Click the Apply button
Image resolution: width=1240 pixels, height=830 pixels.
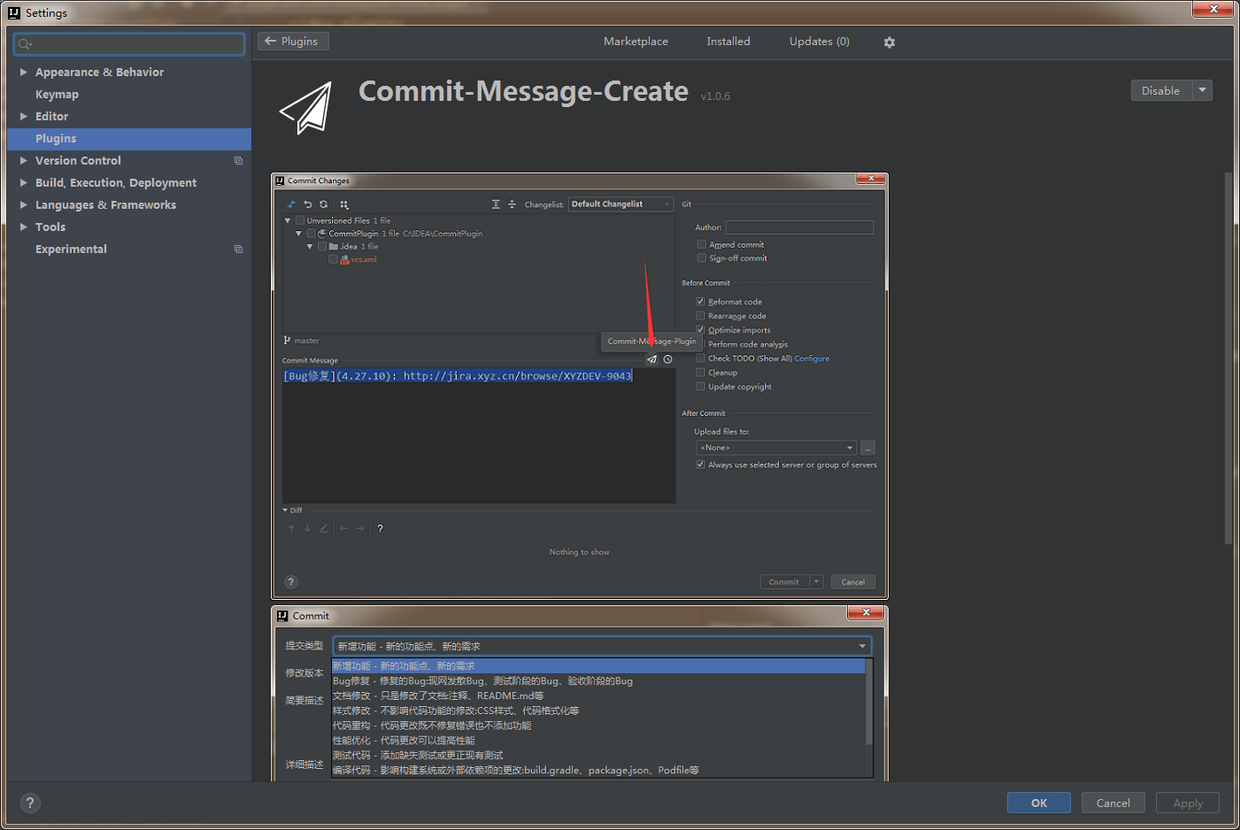[1188, 803]
